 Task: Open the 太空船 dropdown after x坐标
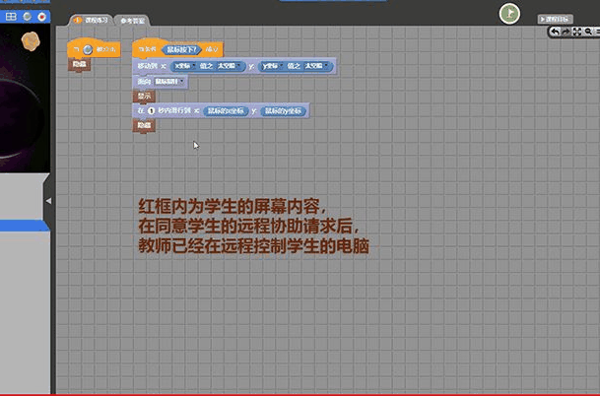click(x=230, y=66)
